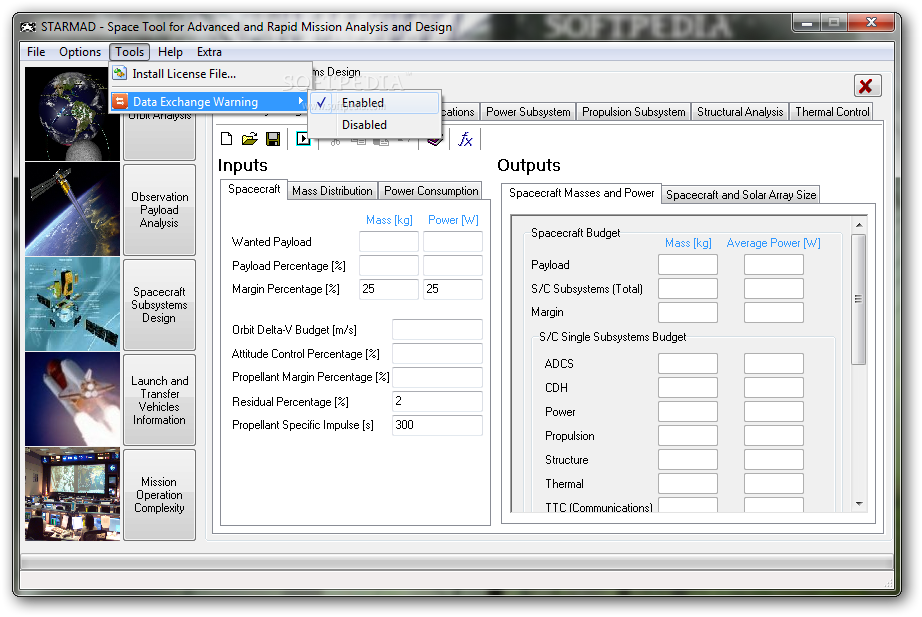Screen dimensions: 922x617
Task: Click the Save floppy disk icon
Action: tap(273, 139)
